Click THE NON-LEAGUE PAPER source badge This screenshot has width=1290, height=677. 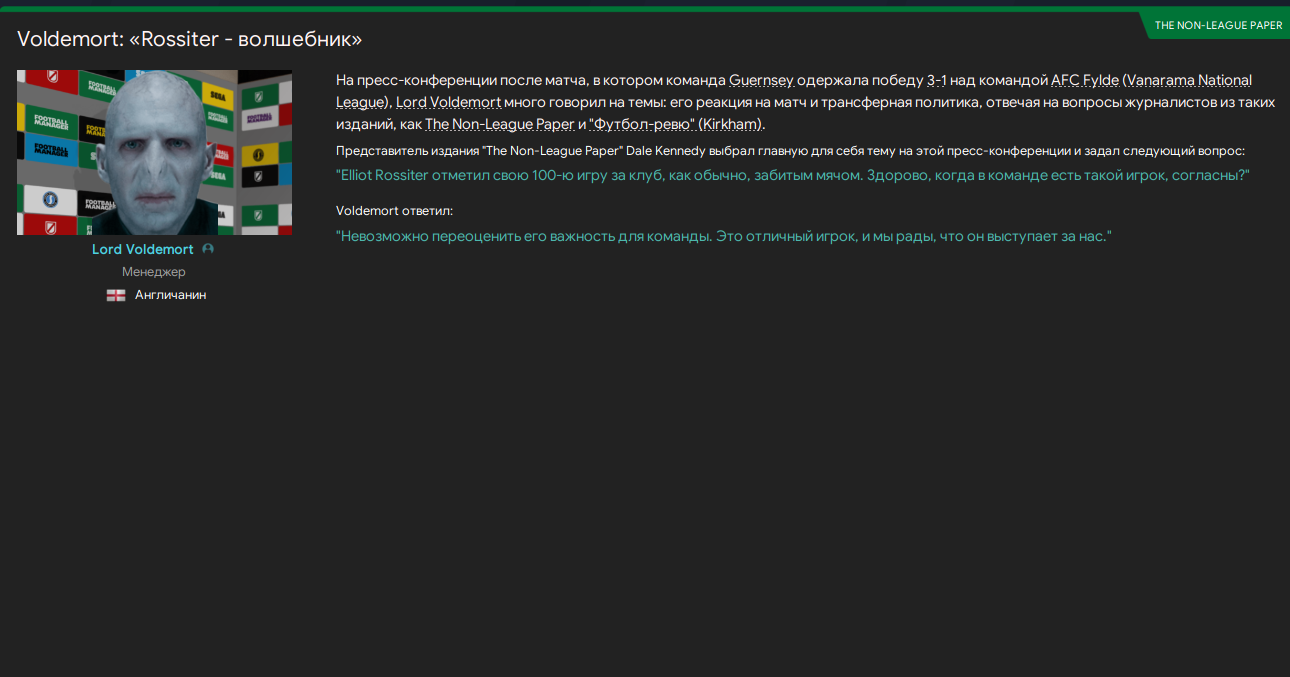tap(1217, 25)
